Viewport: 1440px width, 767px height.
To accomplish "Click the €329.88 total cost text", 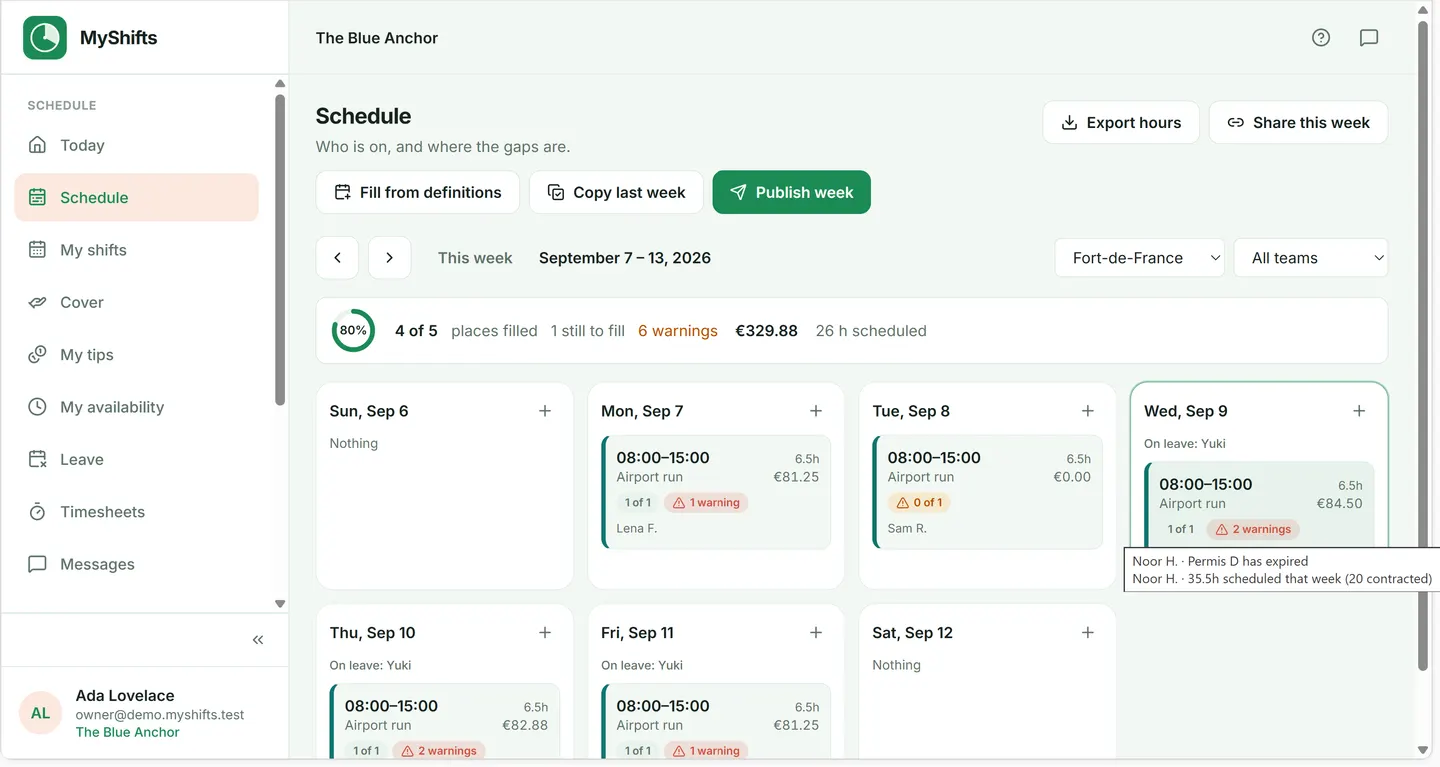I will tap(767, 331).
